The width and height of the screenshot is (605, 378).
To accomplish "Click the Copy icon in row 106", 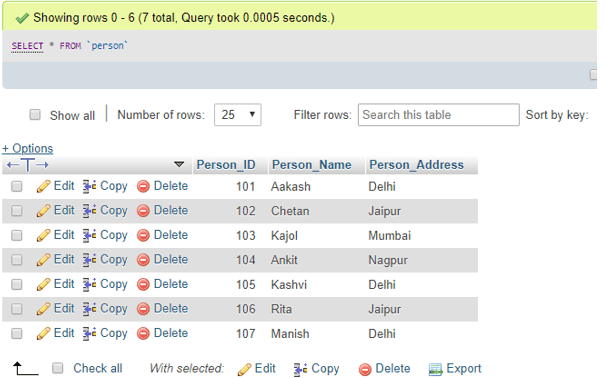I will point(90,309).
